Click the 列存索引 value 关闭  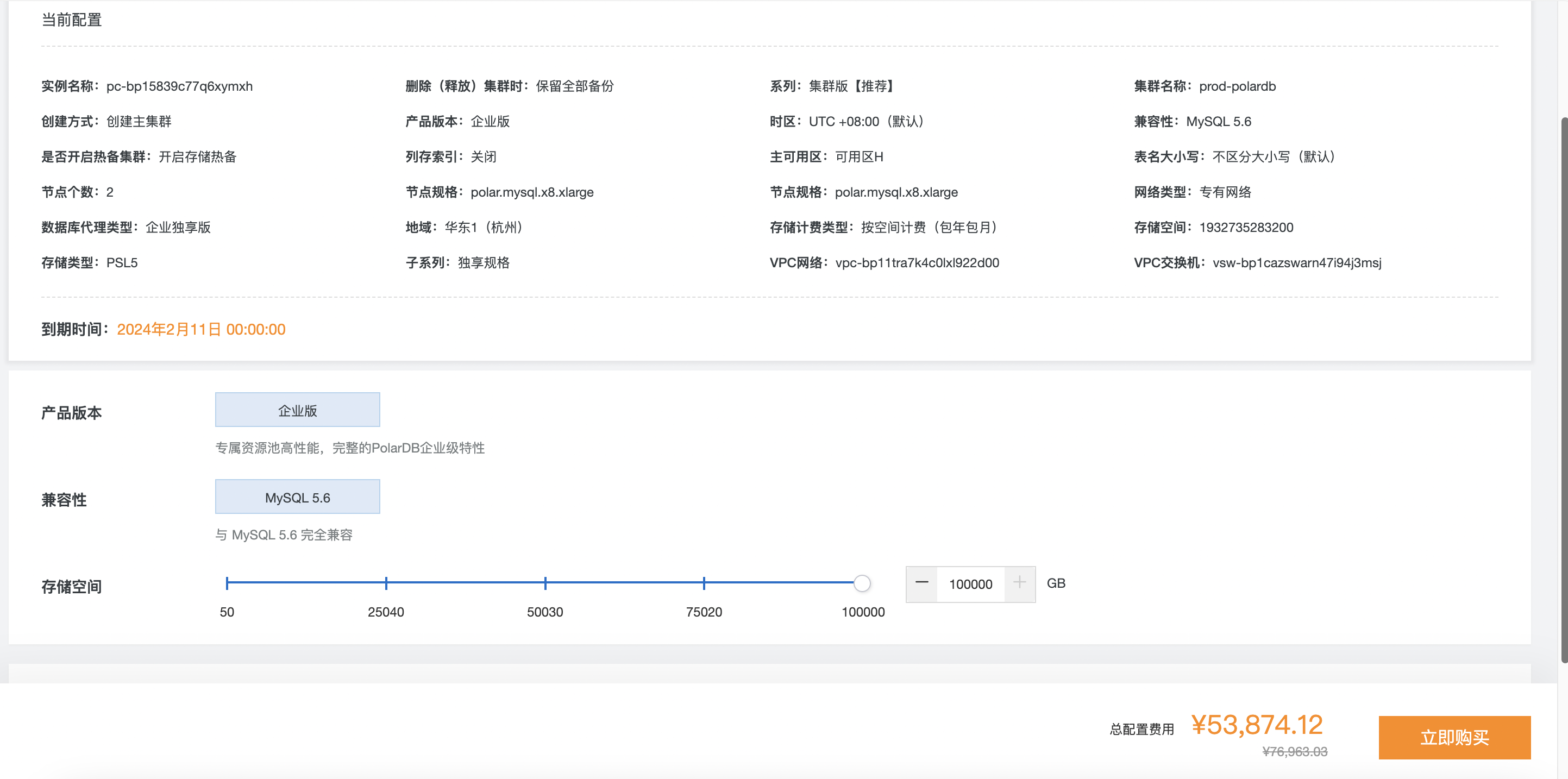484,157
